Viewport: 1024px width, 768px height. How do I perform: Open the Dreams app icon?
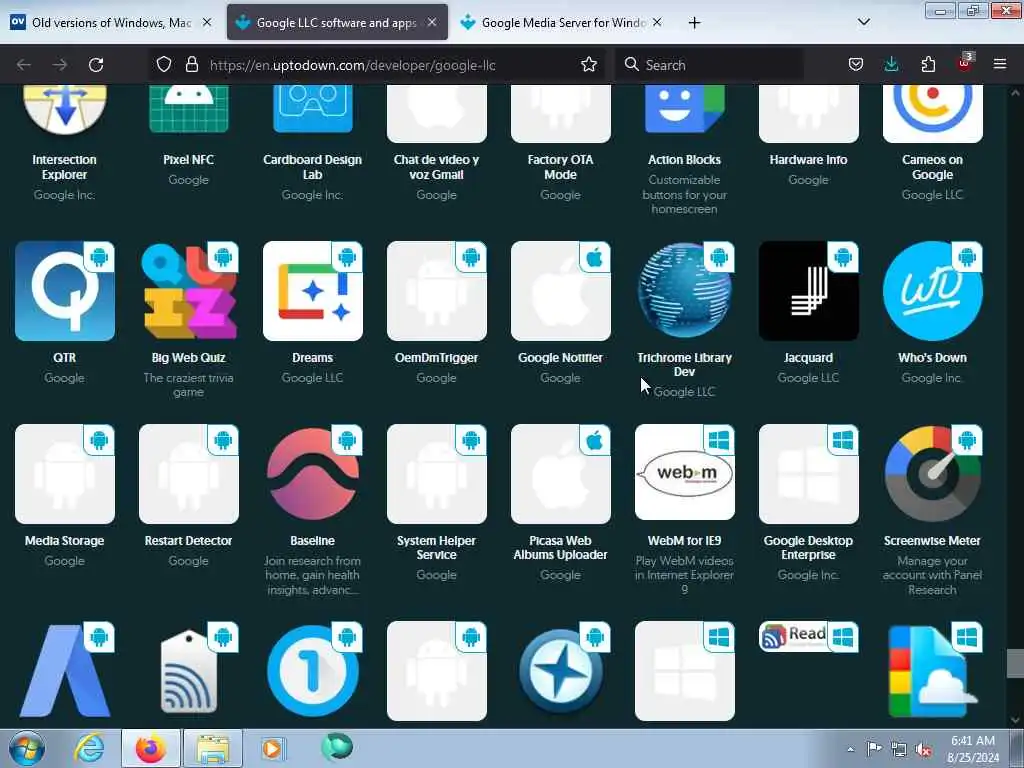(313, 291)
